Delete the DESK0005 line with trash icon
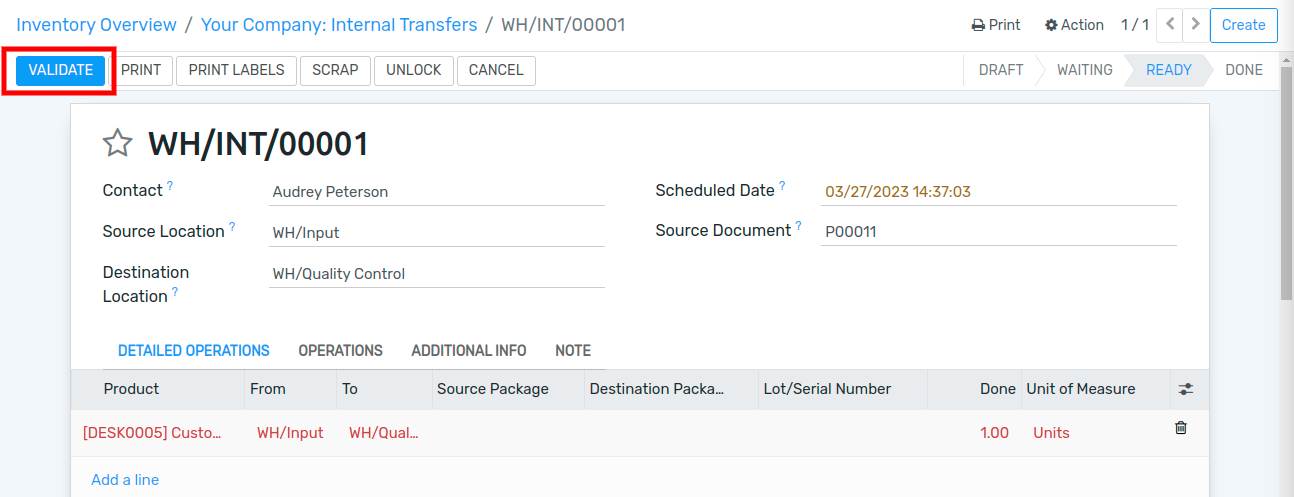The image size is (1294, 497). tap(1181, 428)
